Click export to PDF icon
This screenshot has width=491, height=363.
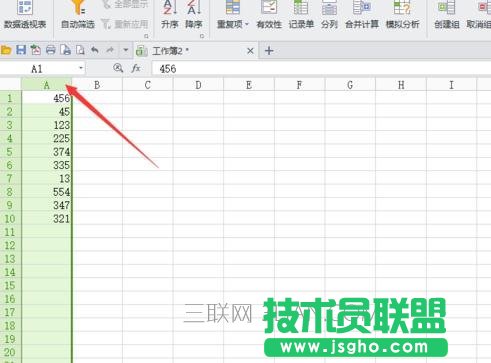(x=36, y=50)
